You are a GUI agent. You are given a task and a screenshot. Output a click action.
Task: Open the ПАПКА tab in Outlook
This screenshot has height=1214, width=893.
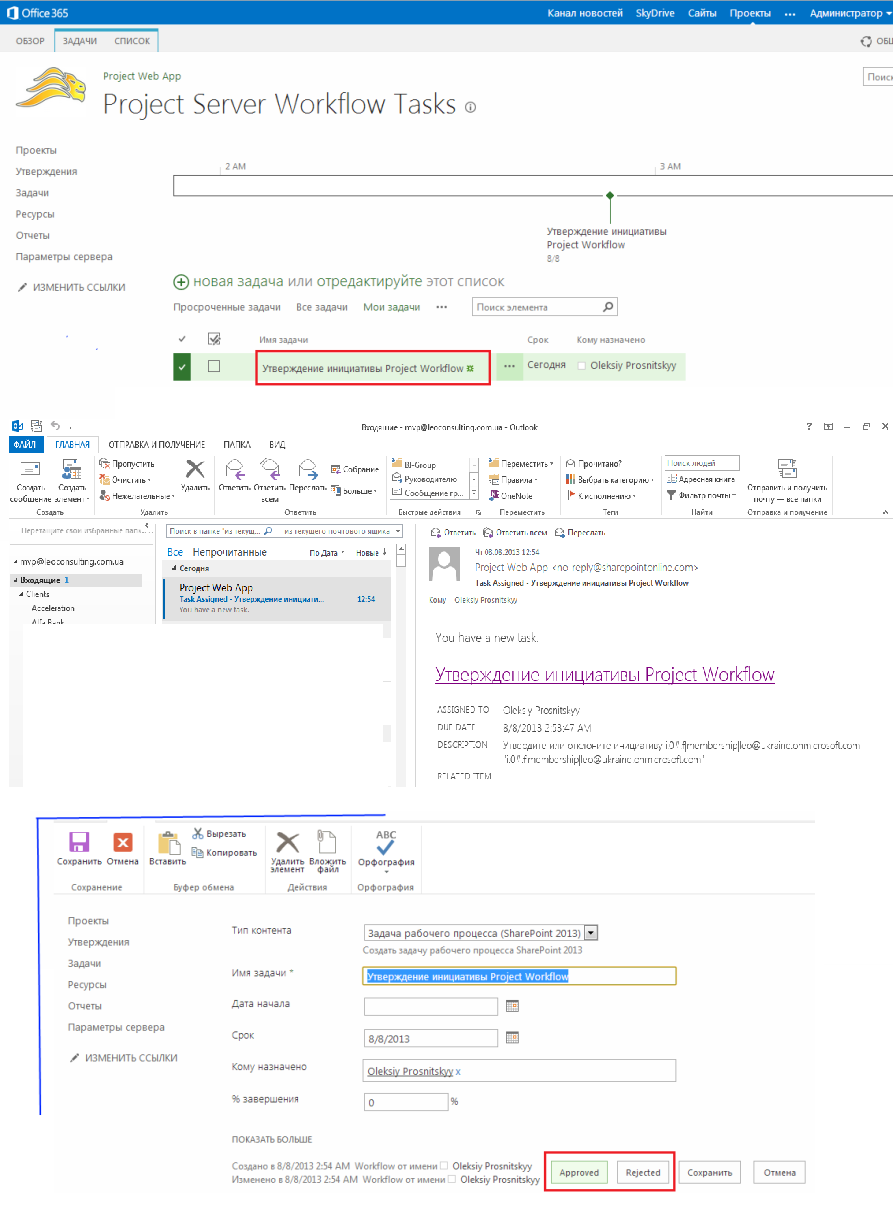(x=237, y=445)
